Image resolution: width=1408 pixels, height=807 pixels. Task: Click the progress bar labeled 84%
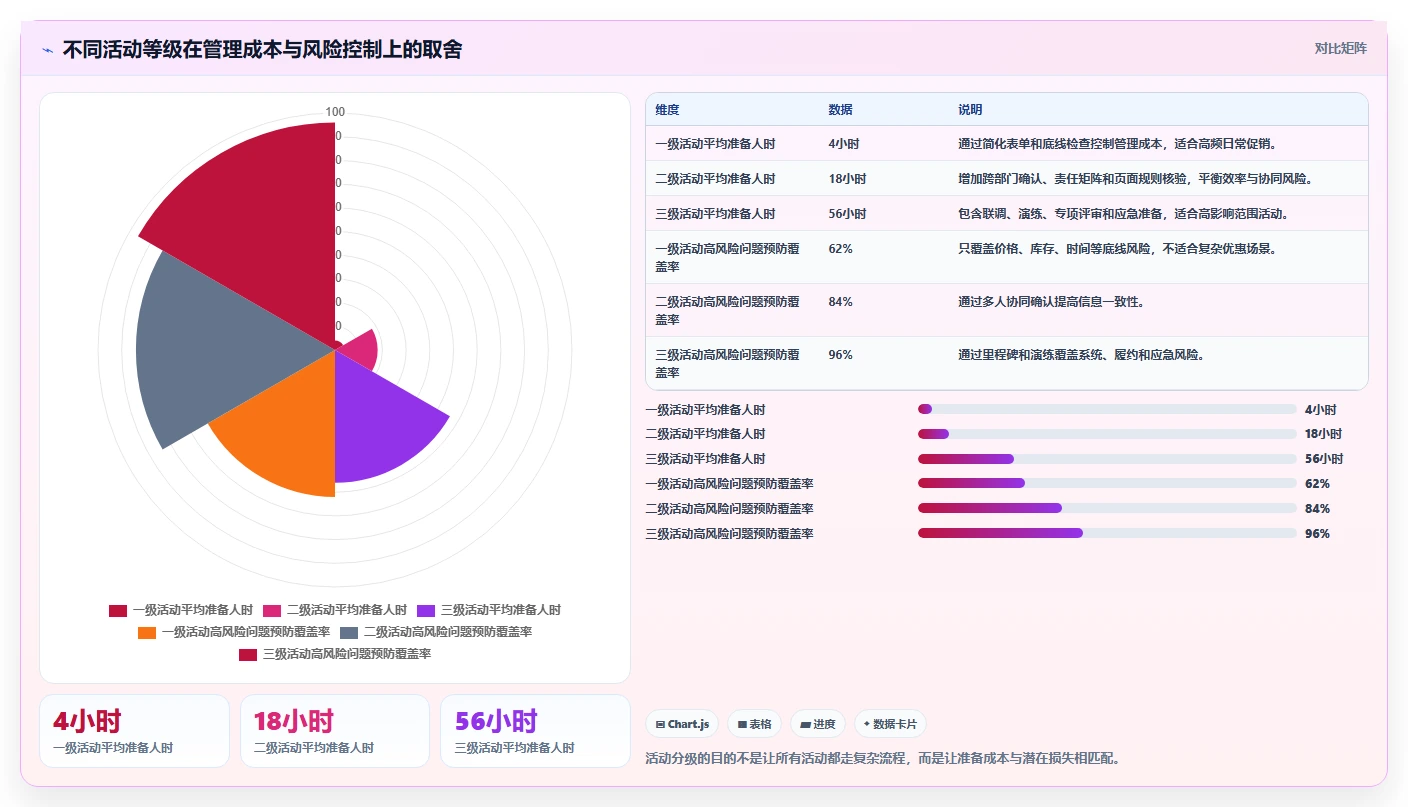[1107, 508]
